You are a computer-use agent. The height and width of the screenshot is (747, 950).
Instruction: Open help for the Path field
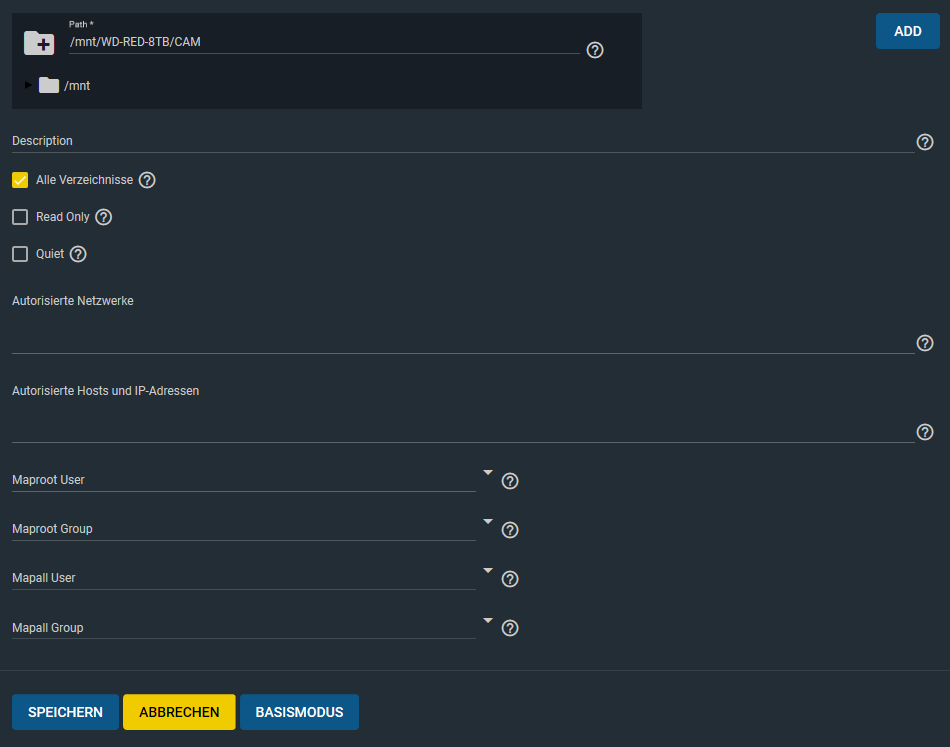[595, 50]
